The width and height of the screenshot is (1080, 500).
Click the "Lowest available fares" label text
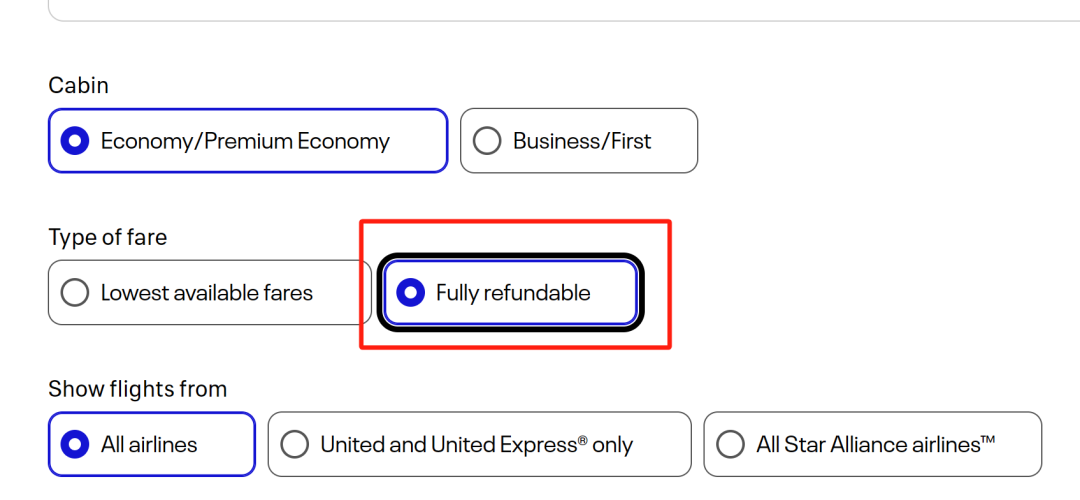coord(207,293)
